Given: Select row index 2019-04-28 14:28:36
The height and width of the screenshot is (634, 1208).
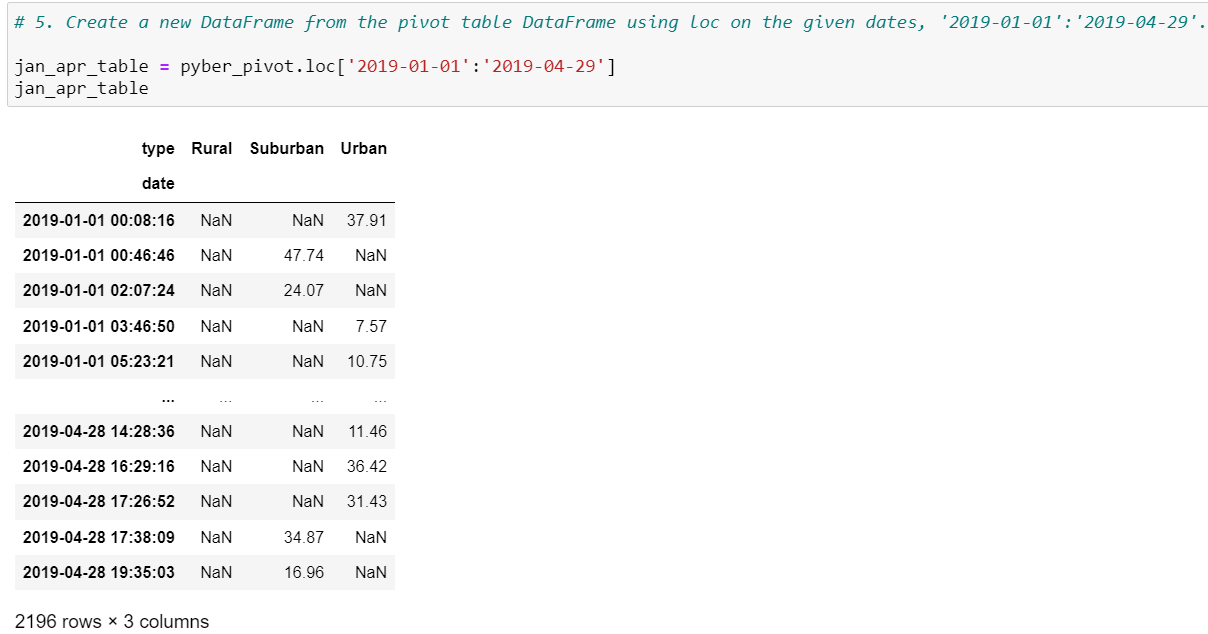Looking at the screenshot, I should pyautogui.click(x=99, y=431).
